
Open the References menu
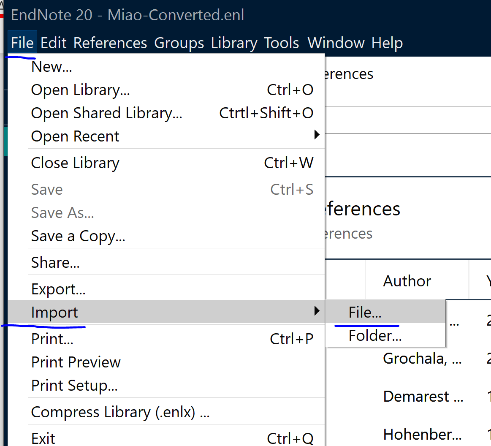(x=110, y=43)
